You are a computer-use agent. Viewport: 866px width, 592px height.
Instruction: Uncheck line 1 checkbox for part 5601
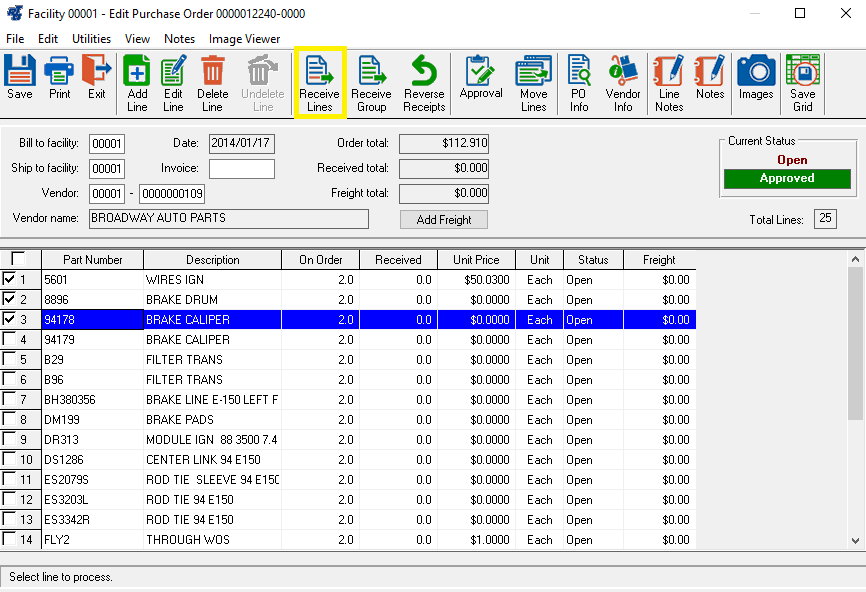[x=10, y=280]
